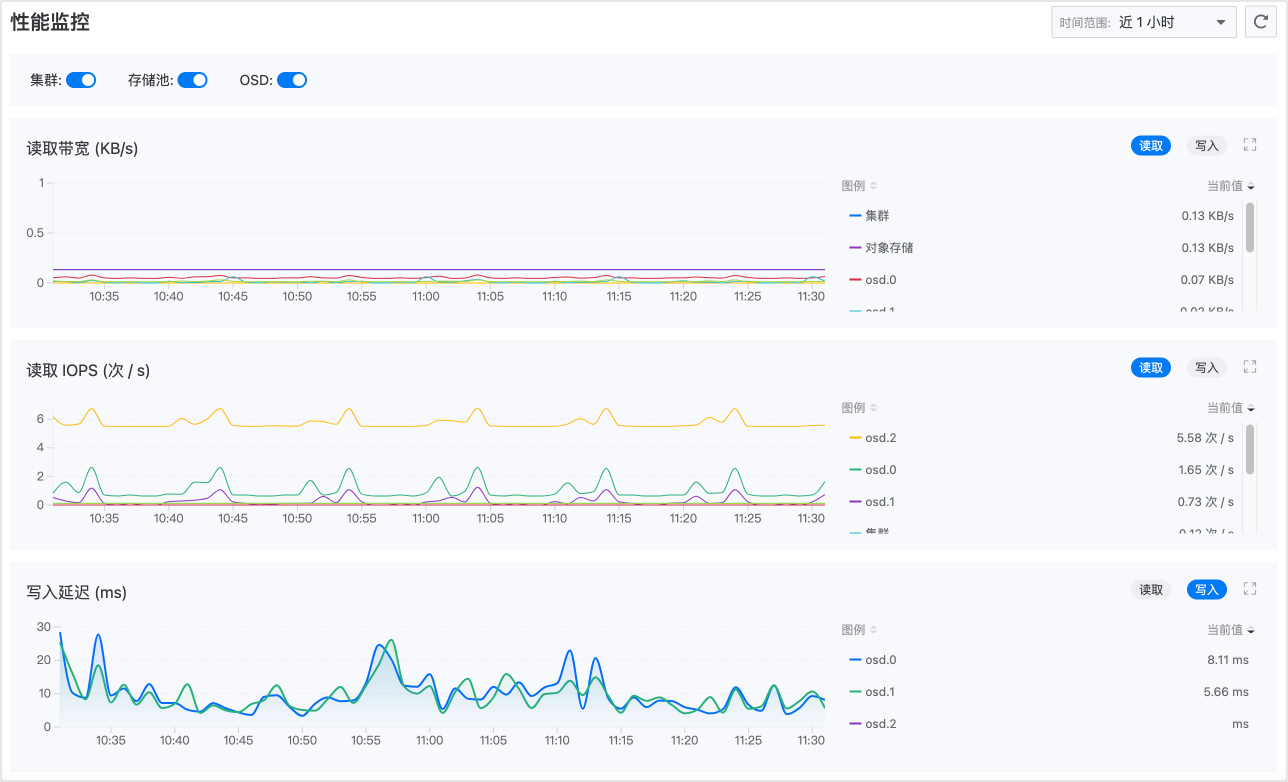1288x782 pixels.
Task: Switch the latency chart to 读取
Action: (x=1151, y=590)
